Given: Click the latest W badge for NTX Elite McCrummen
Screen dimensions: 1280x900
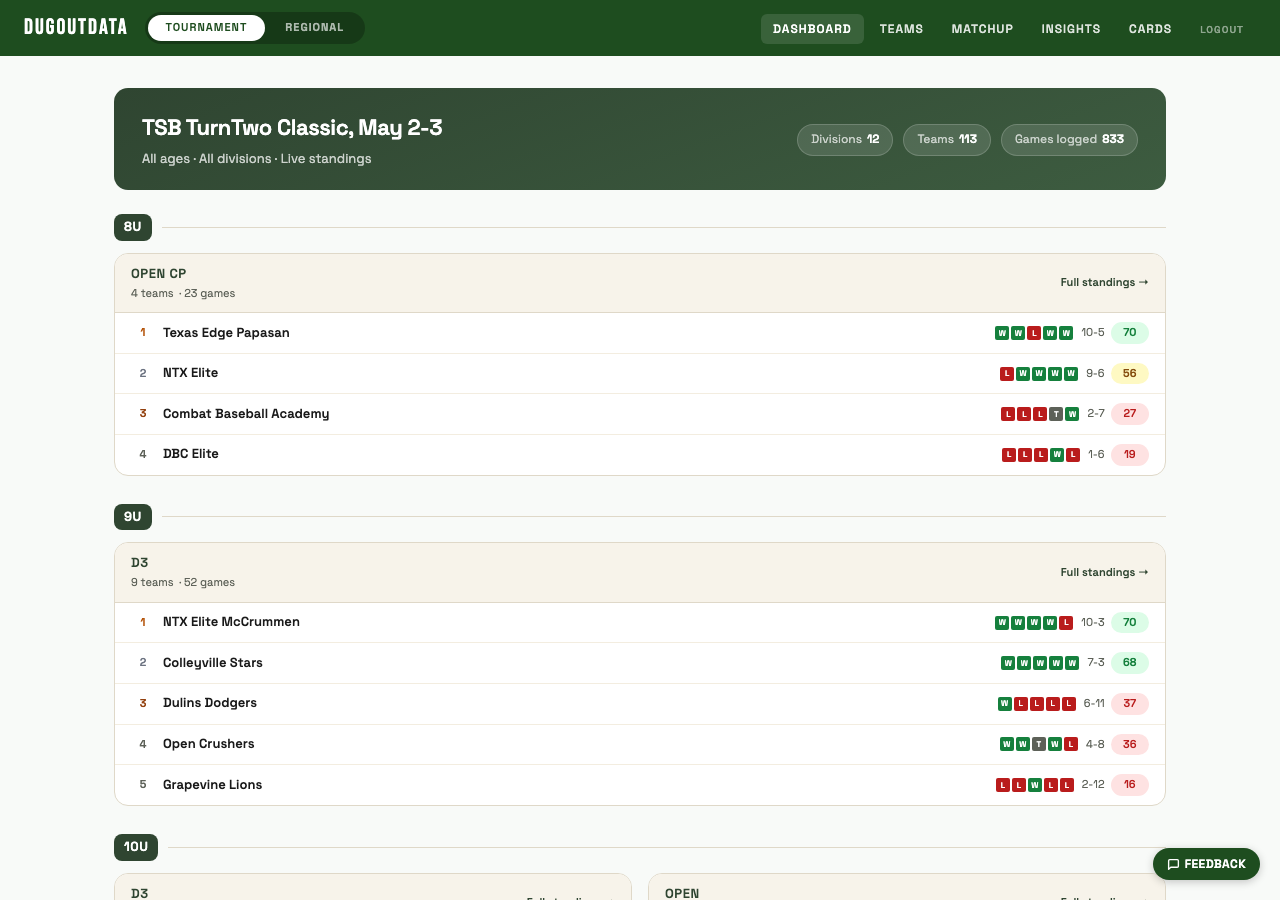Looking at the screenshot, I should [x=1051, y=622].
